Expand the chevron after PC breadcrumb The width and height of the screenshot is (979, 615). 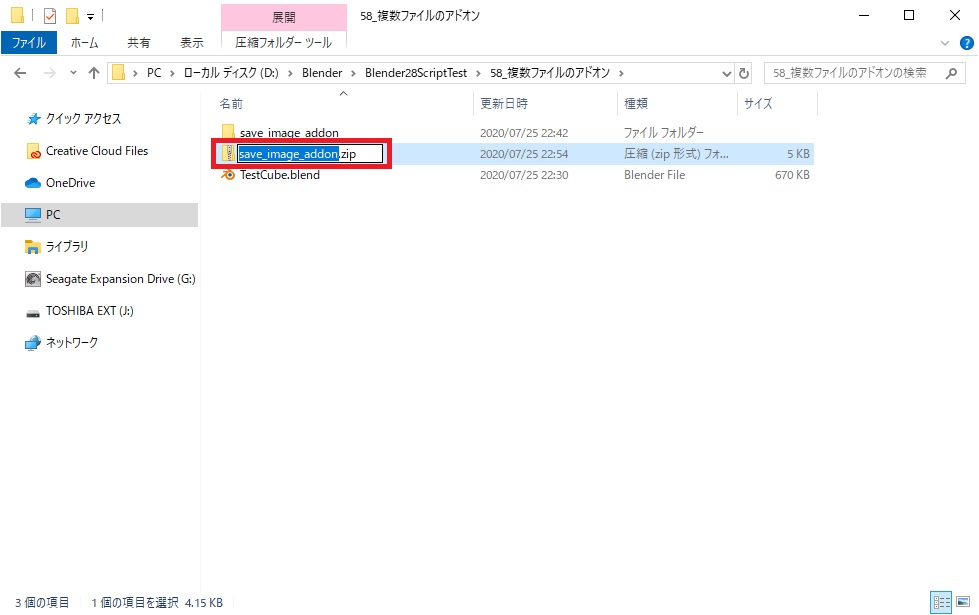click(172, 73)
